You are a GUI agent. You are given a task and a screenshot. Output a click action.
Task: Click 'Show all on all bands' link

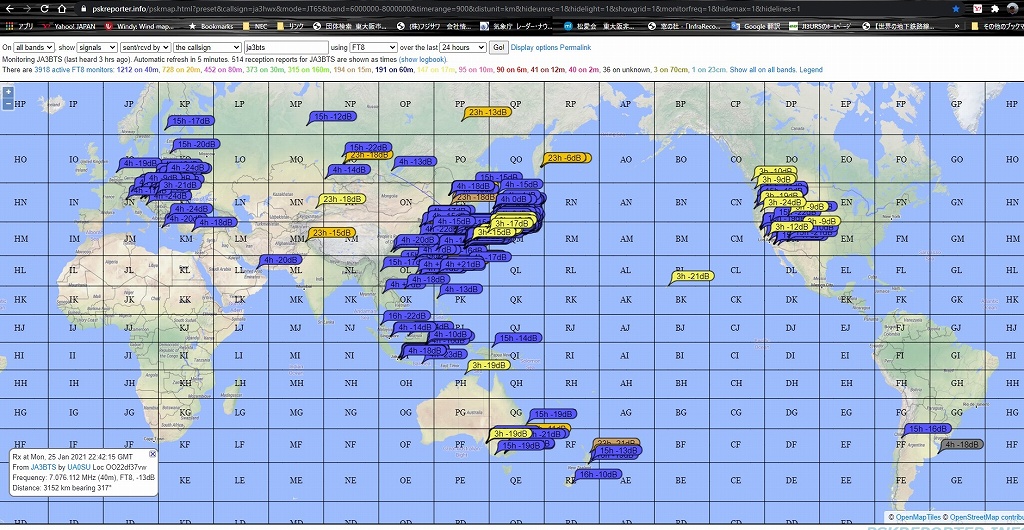[x=763, y=70]
